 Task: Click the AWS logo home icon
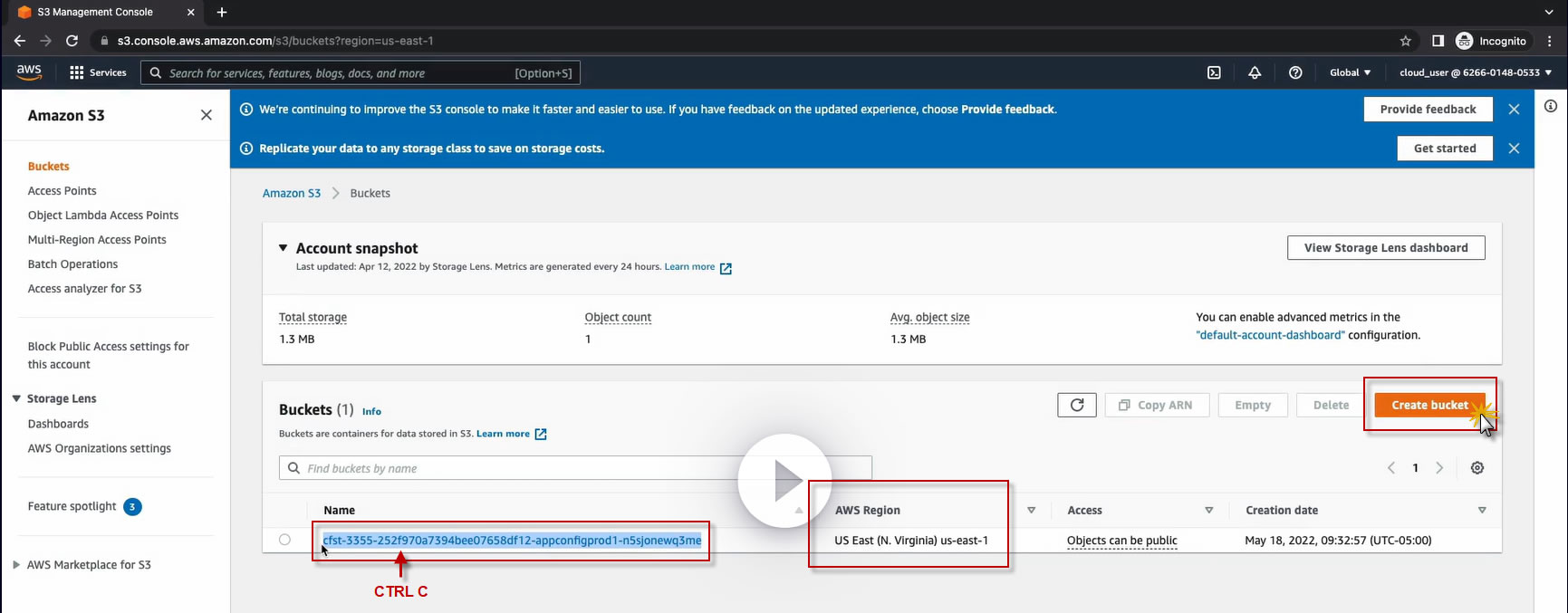point(29,72)
